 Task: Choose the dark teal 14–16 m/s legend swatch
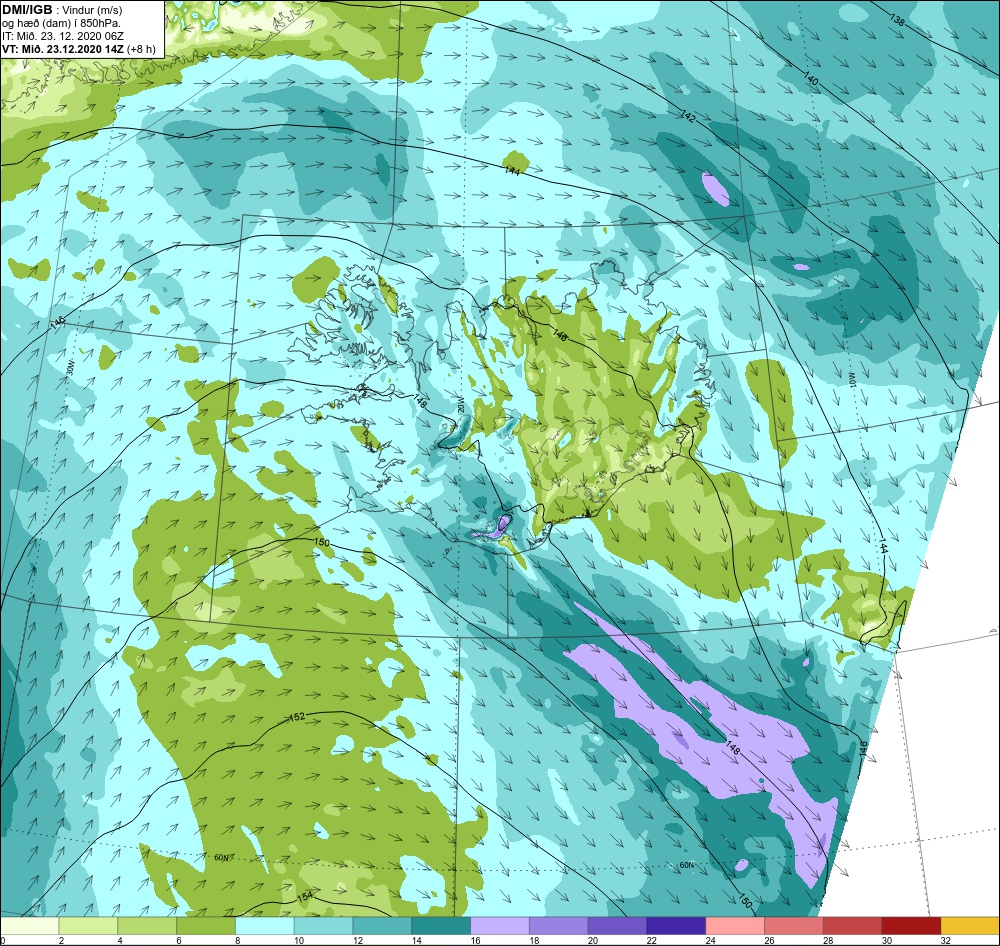(441, 926)
